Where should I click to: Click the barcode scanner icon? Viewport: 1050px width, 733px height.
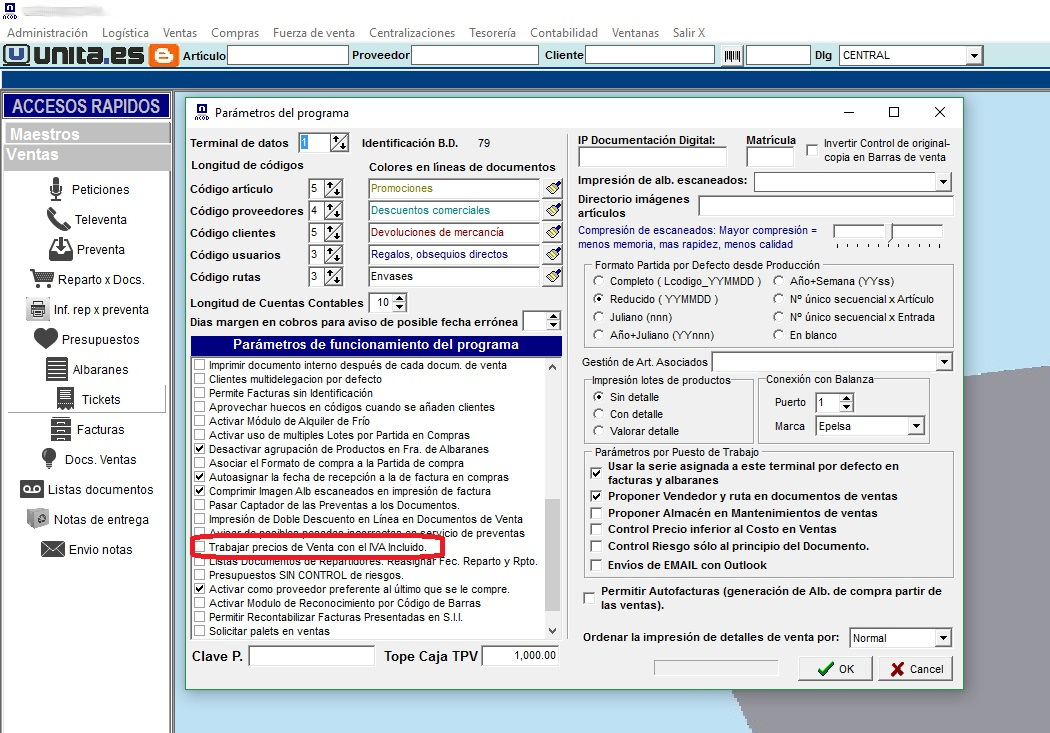(732, 56)
